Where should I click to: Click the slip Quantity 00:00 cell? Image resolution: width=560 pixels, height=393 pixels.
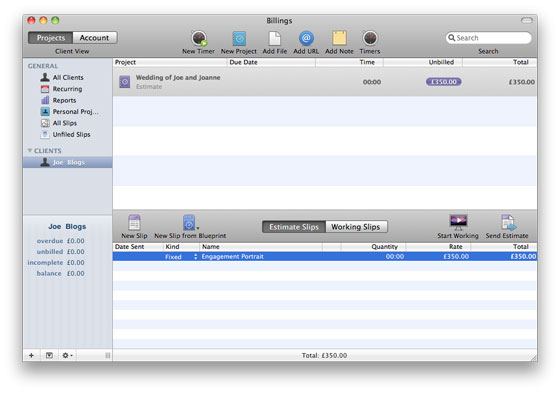pyautogui.click(x=395, y=257)
